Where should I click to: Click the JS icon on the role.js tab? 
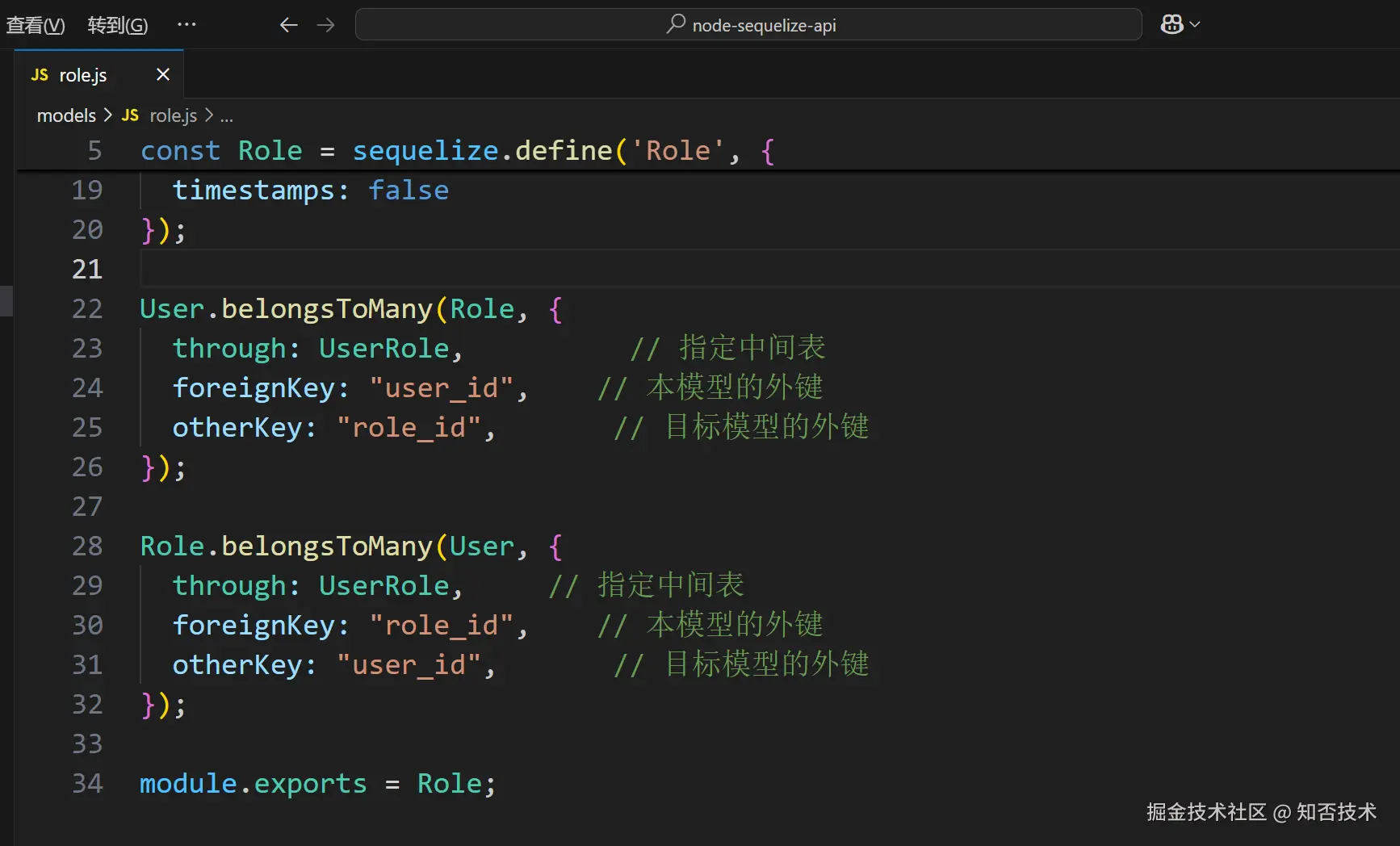[40, 75]
